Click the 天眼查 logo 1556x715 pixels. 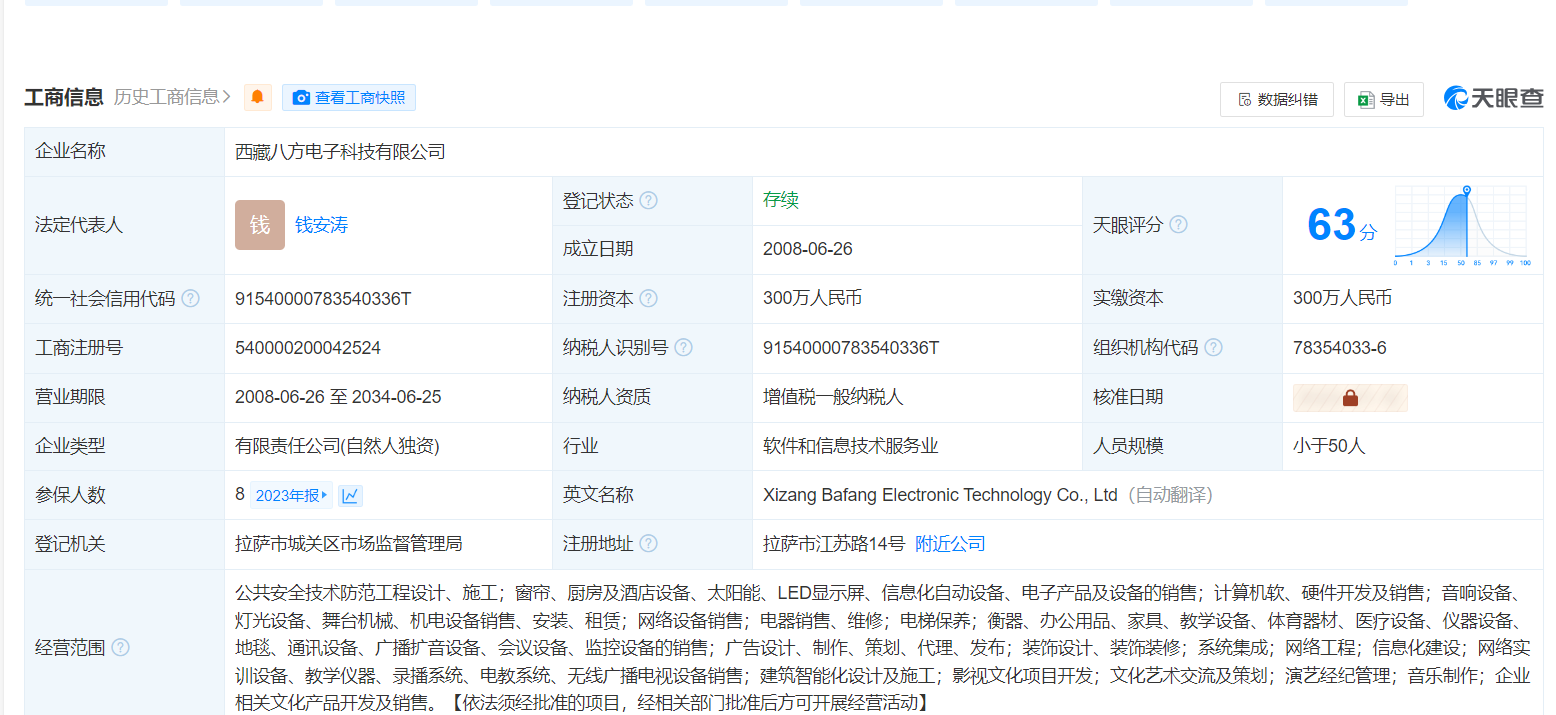(1493, 98)
